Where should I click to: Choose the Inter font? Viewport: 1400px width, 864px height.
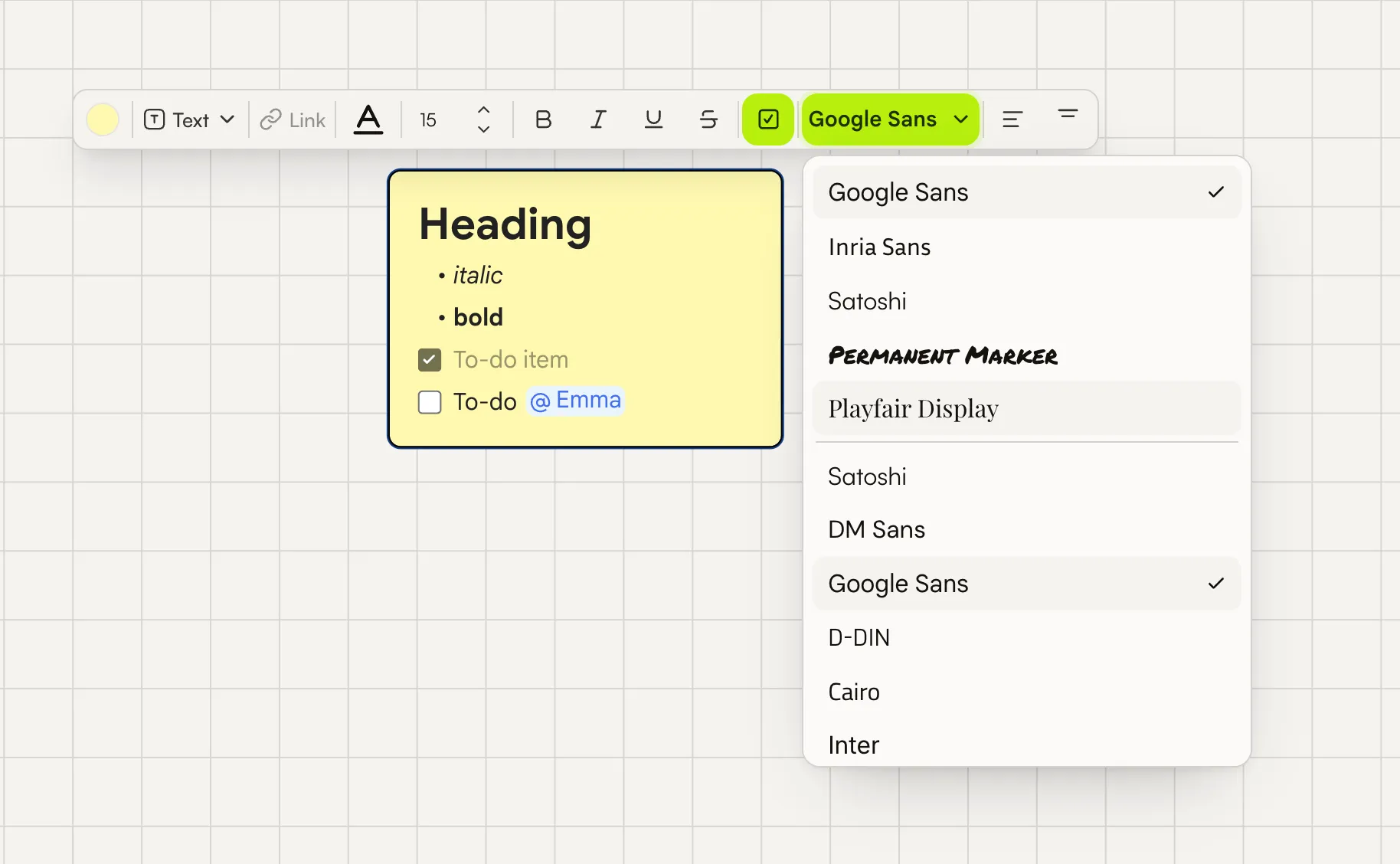click(1026, 745)
